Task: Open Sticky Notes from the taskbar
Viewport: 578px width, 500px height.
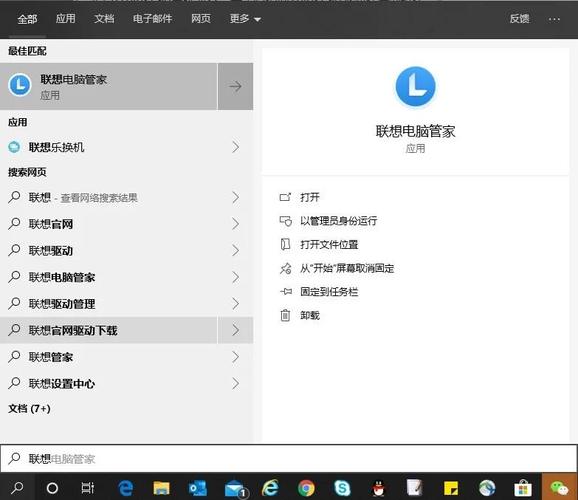Action: point(451,488)
